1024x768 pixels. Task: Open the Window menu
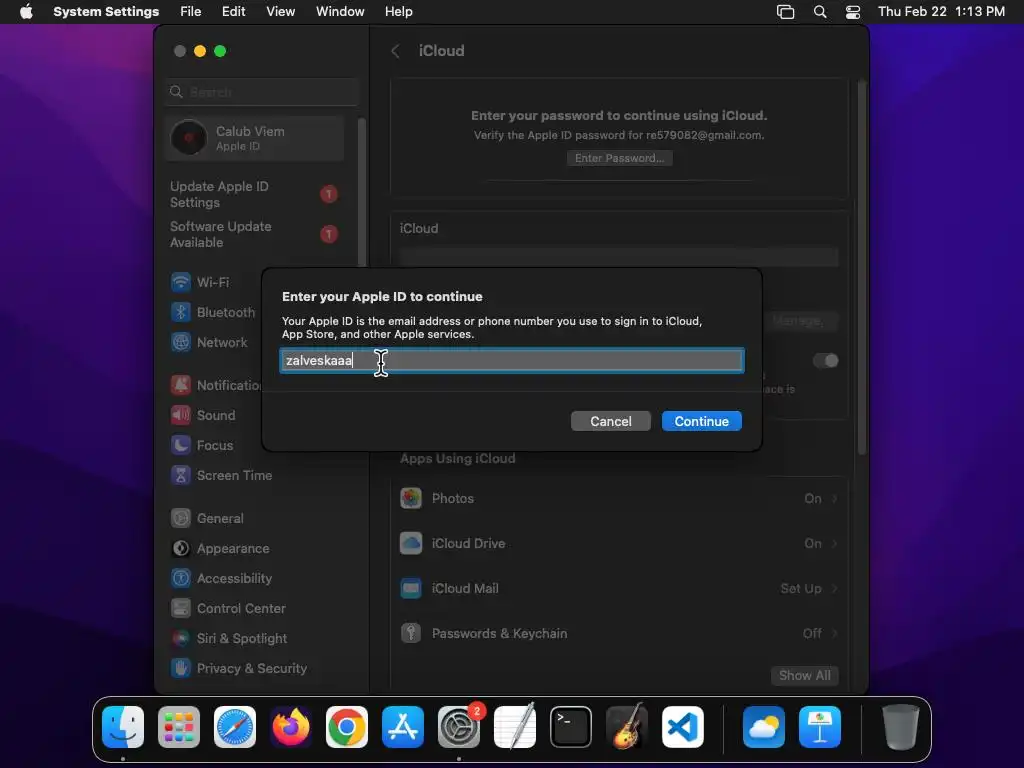[x=340, y=11]
